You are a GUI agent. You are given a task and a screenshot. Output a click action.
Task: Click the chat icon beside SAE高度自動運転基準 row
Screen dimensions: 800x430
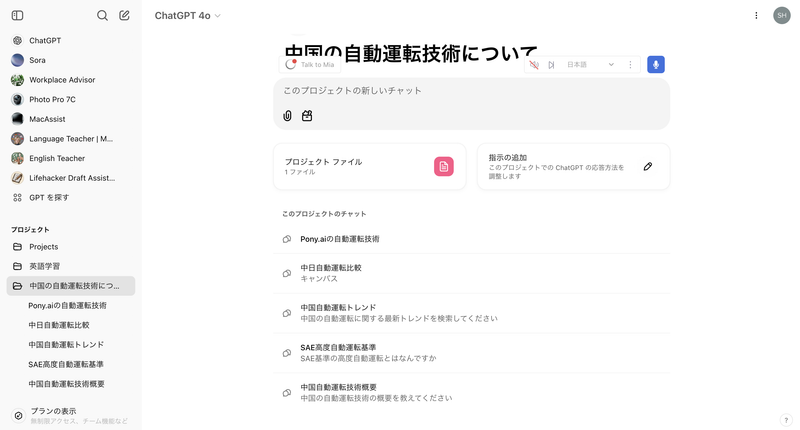(287, 353)
